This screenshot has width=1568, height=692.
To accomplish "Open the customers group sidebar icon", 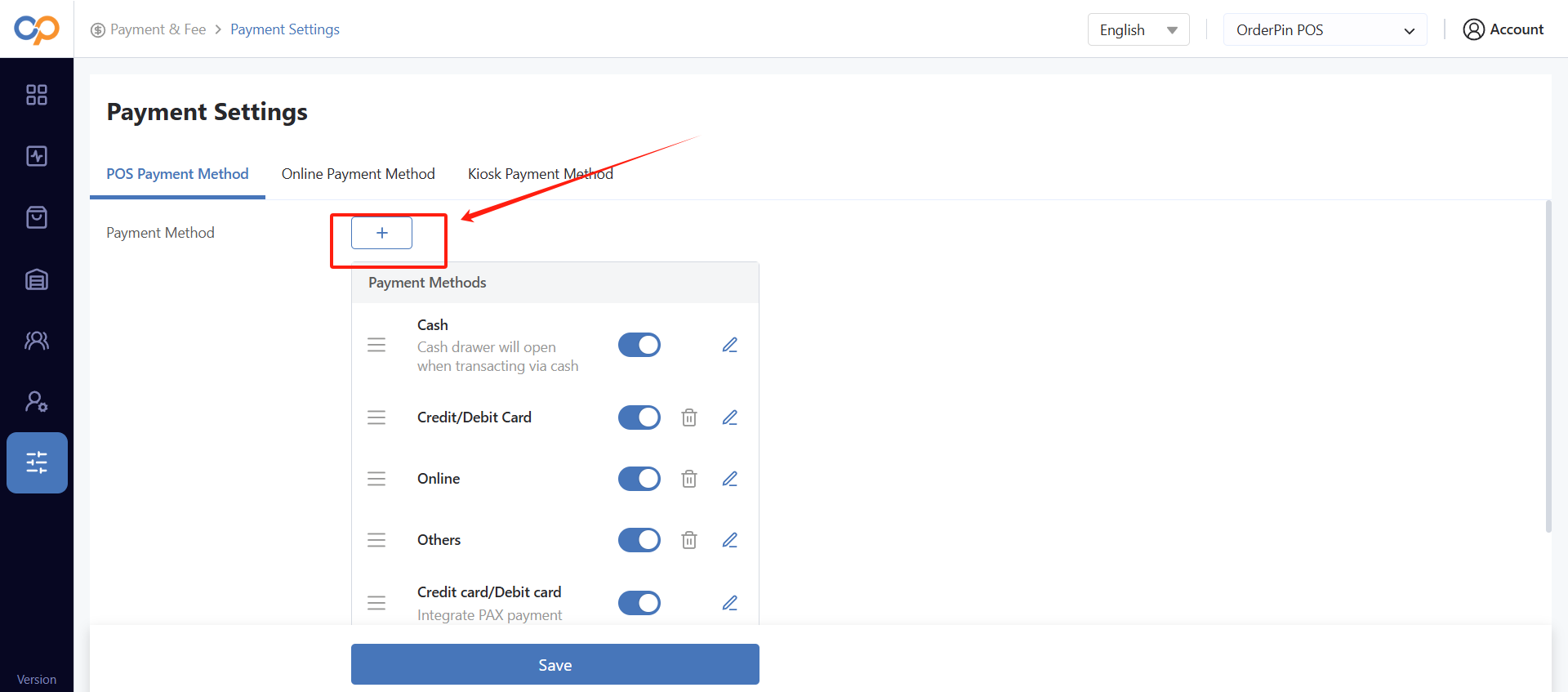I will (x=37, y=340).
